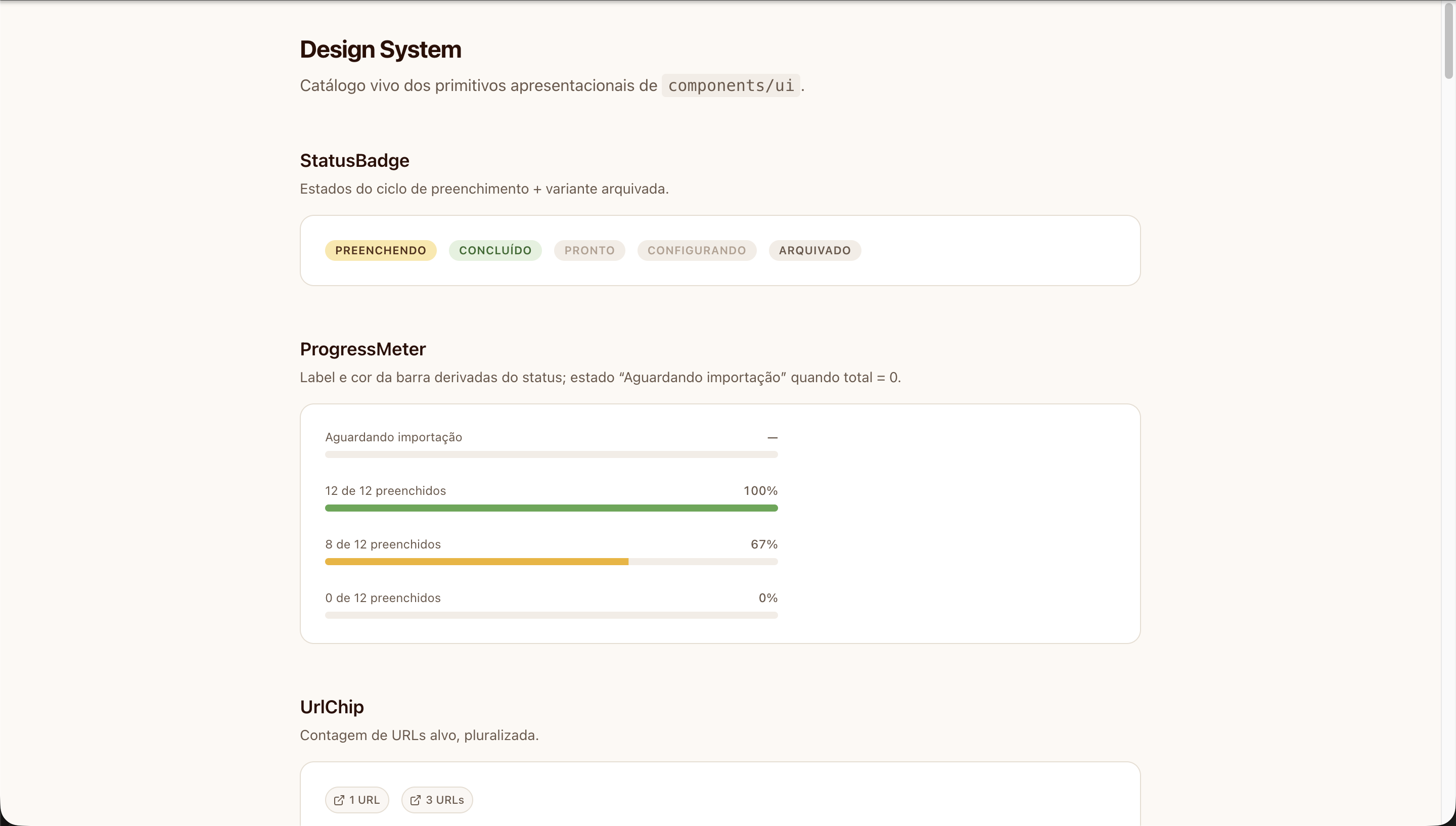Open the 3 URLs chip
Screen dimensions: 1456x826
437,800
